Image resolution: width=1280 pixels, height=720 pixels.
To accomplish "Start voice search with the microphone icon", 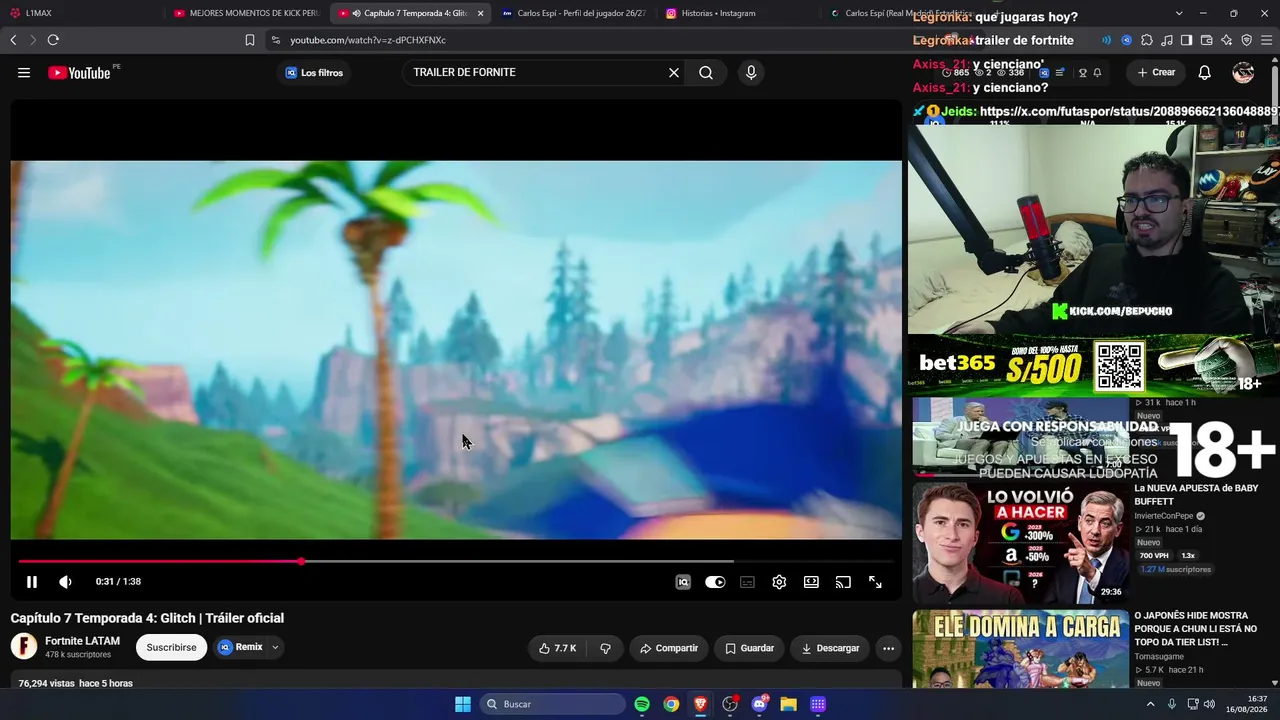I will point(751,72).
